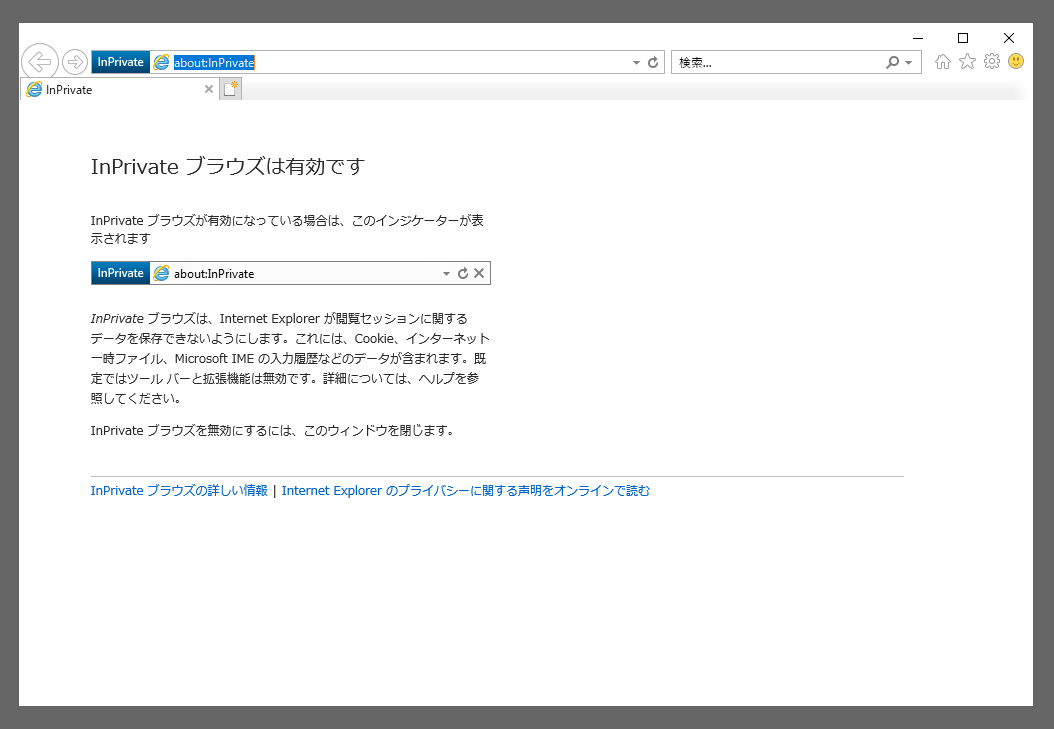Click the IE page icon in address bar
Screen dimensions: 1054x729
coord(161,62)
